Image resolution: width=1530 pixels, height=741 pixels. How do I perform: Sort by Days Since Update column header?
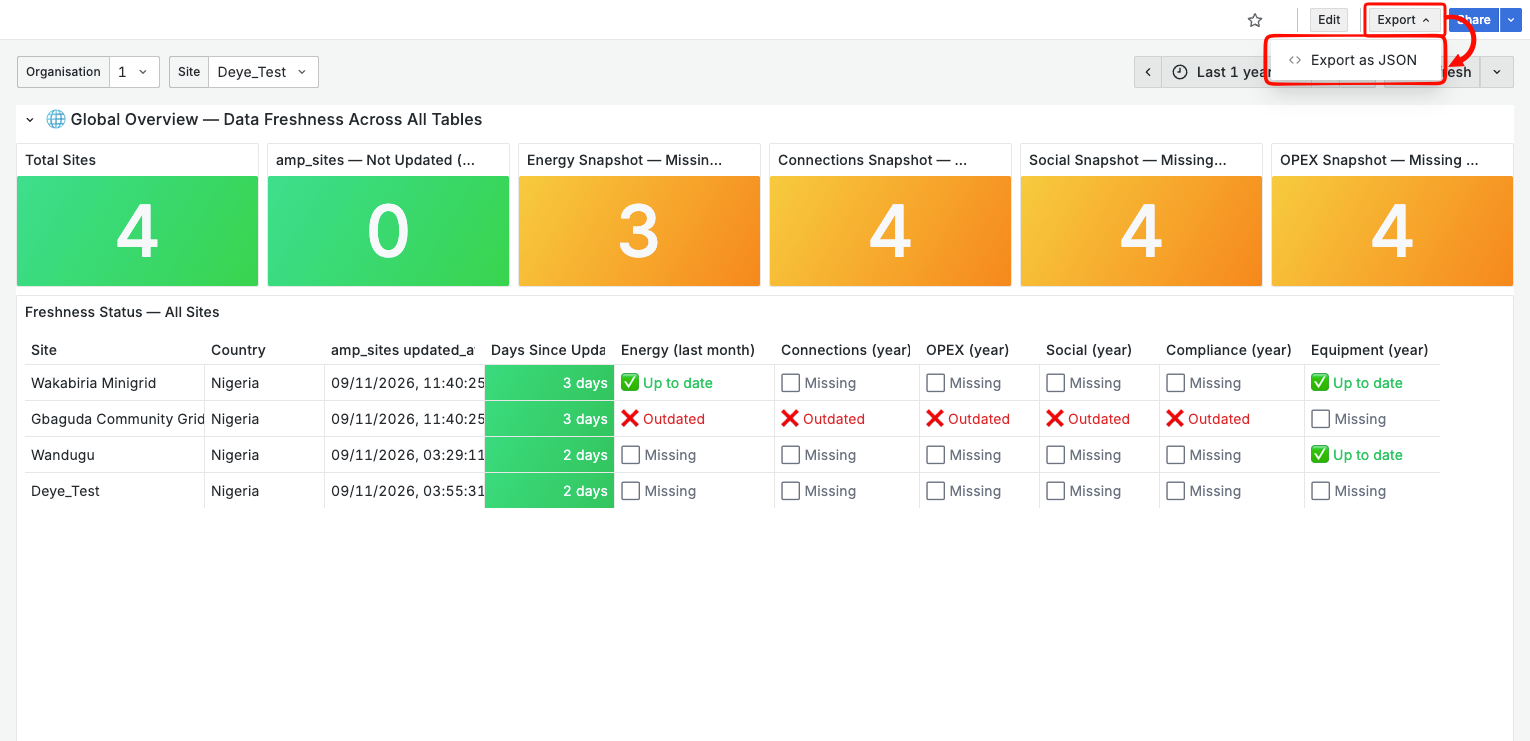tap(548, 350)
